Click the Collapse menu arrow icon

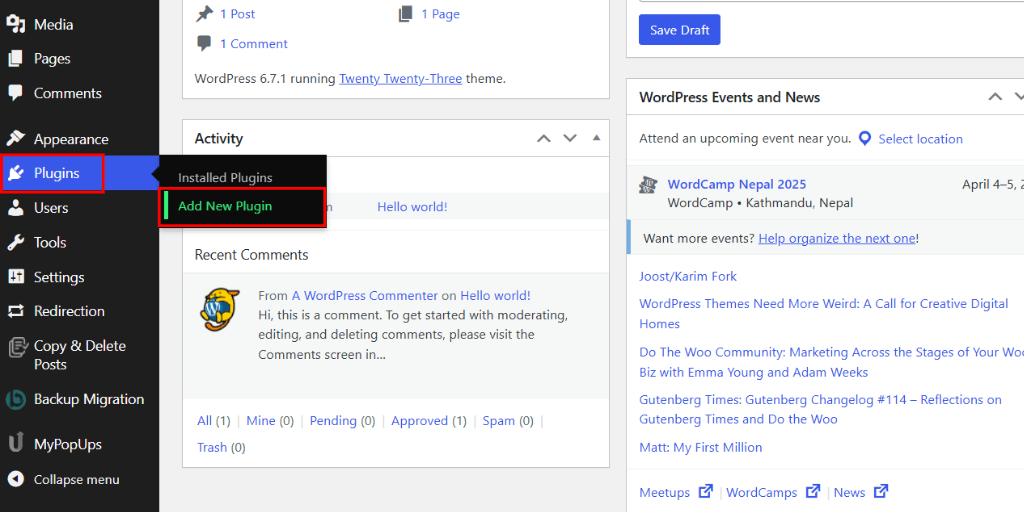tap(16, 479)
